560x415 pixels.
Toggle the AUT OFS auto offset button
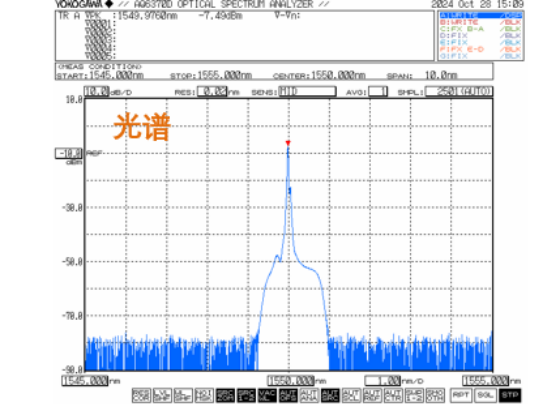(x=288, y=395)
